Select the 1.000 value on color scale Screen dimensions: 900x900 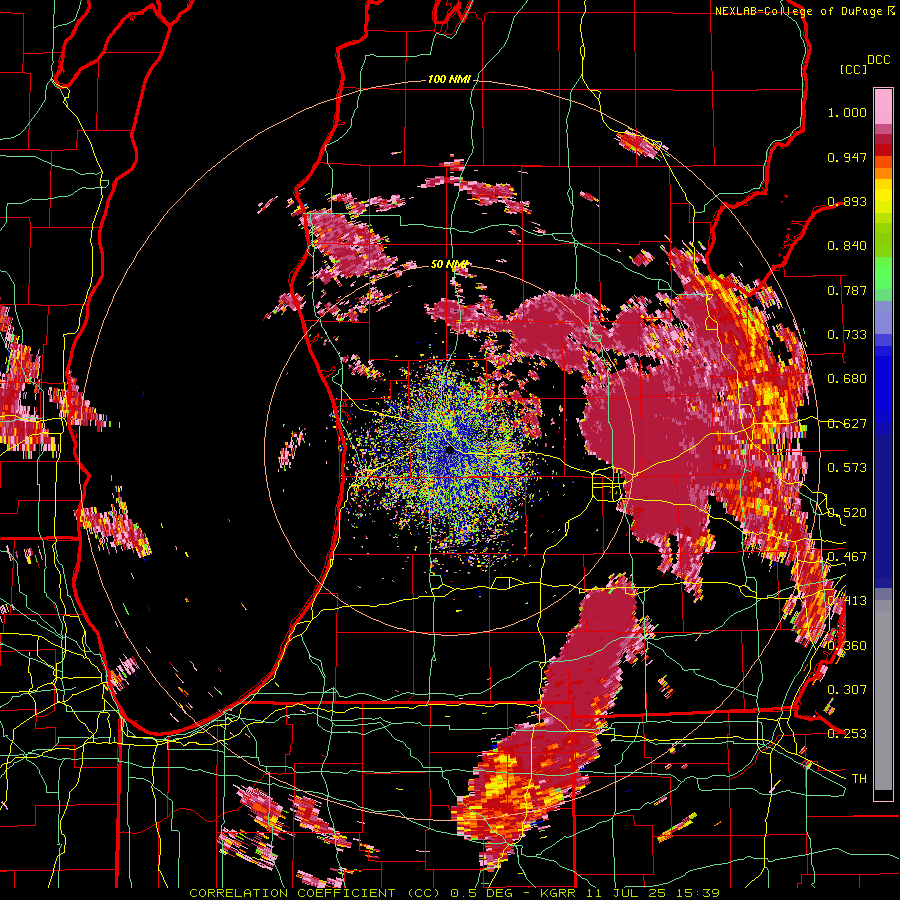[x=847, y=112]
